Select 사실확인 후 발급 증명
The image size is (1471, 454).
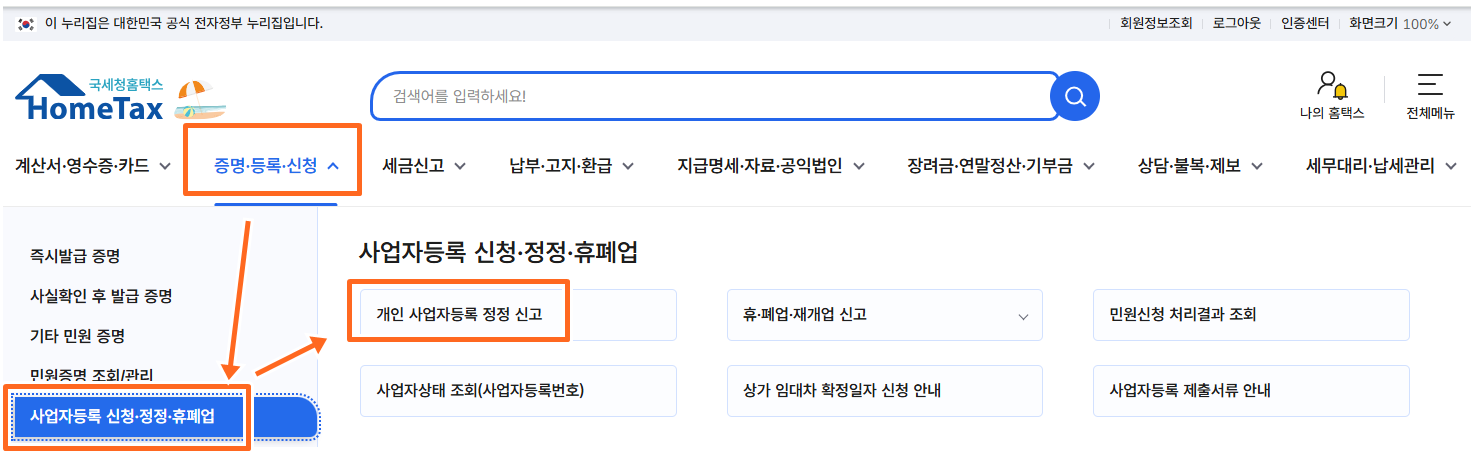tap(101, 297)
